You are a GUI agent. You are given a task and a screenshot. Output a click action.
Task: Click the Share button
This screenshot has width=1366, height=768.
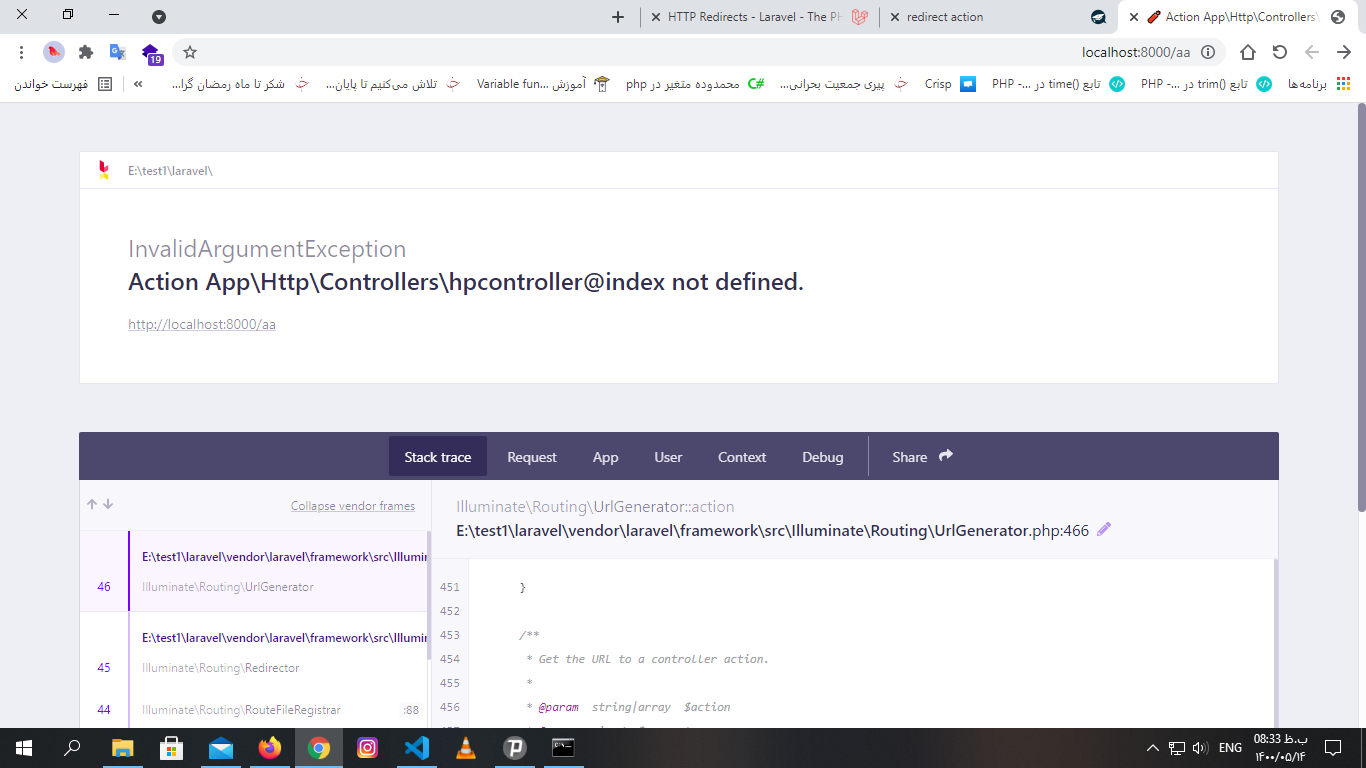922,457
